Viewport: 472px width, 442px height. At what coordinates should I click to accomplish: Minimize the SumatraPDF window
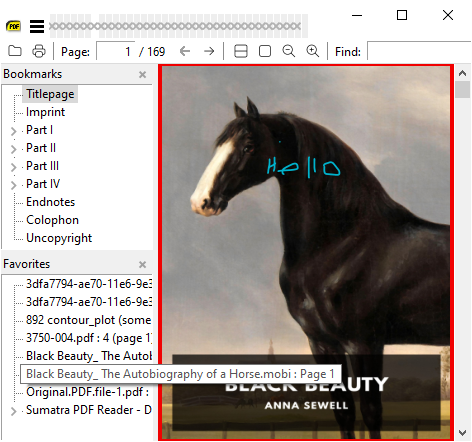pyautogui.click(x=357, y=15)
